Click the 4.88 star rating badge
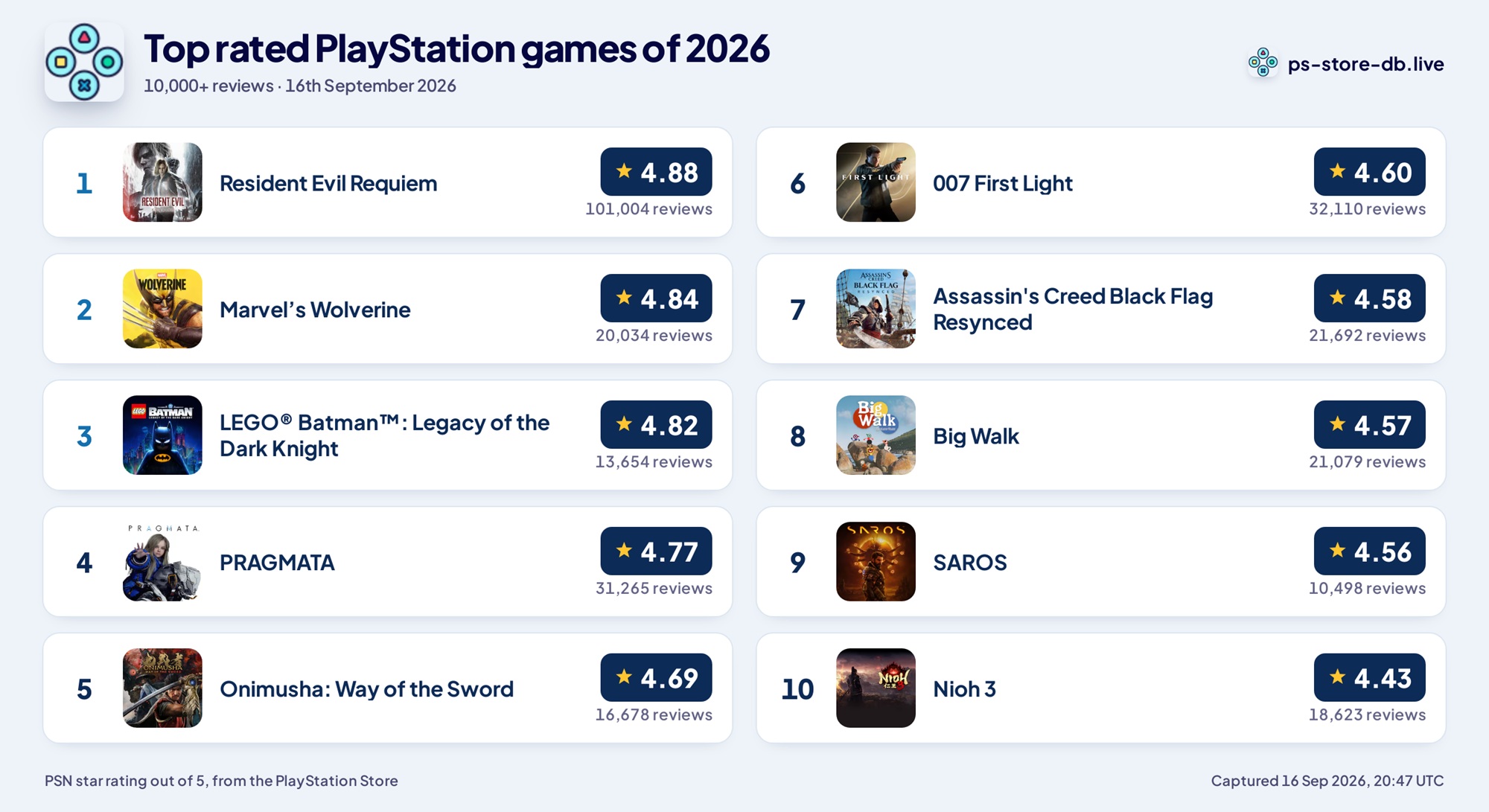1489x812 pixels. point(656,172)
